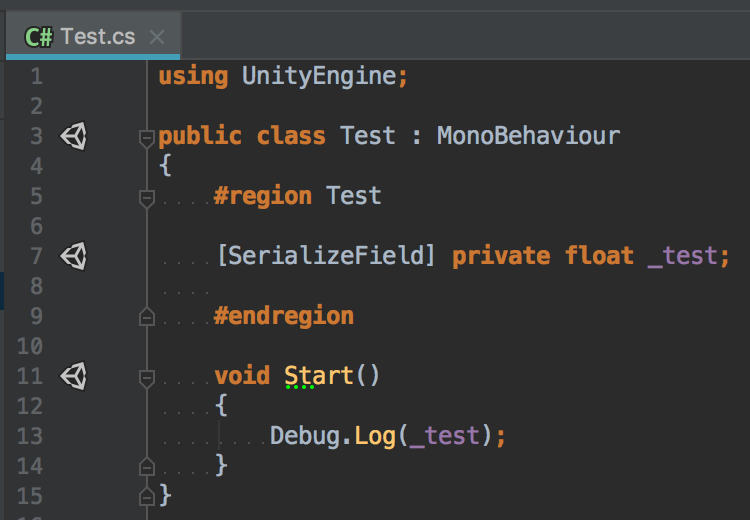Collapse the Start() method fold marker
The image size is (750, 520).
click(x=147, y=378)
